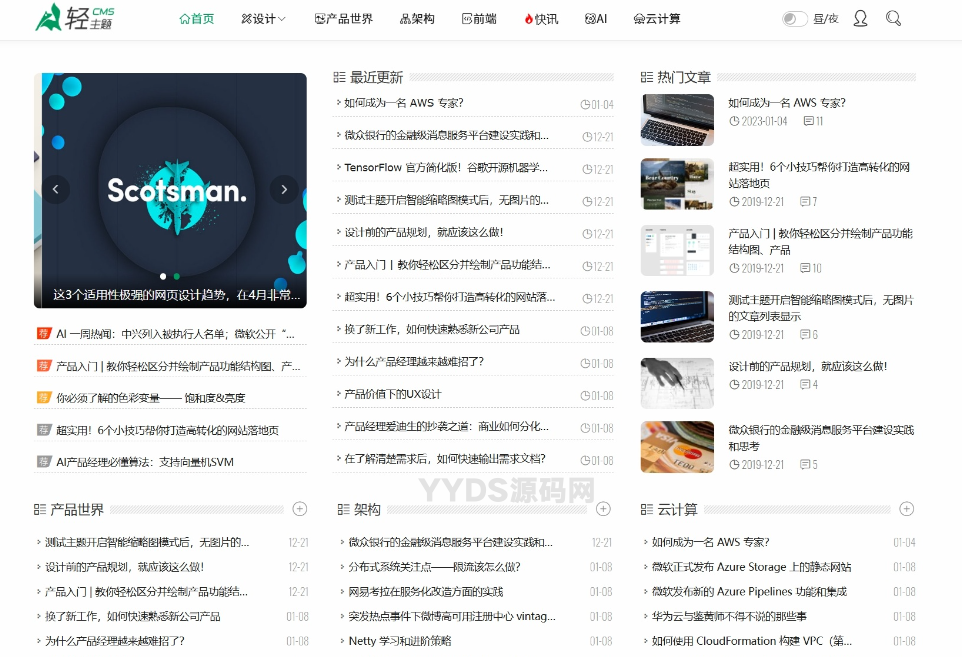The width and height of the screenshot is (962, 657).
Task: Open article TensorFlow 官方简化版 in 最近更新
Action: point(446,168)
